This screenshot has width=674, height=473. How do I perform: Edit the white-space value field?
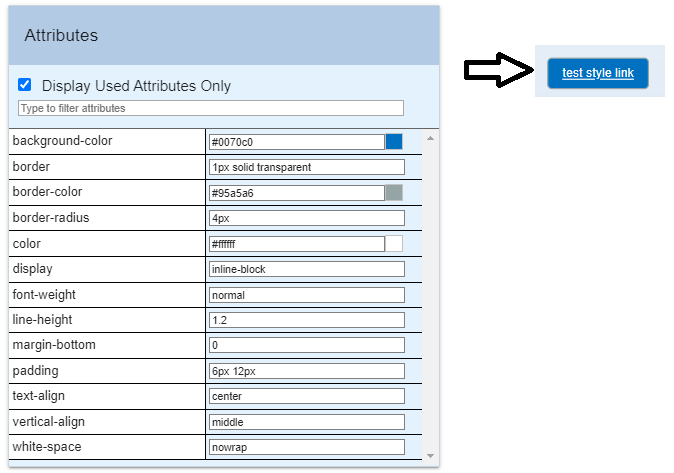307,447
